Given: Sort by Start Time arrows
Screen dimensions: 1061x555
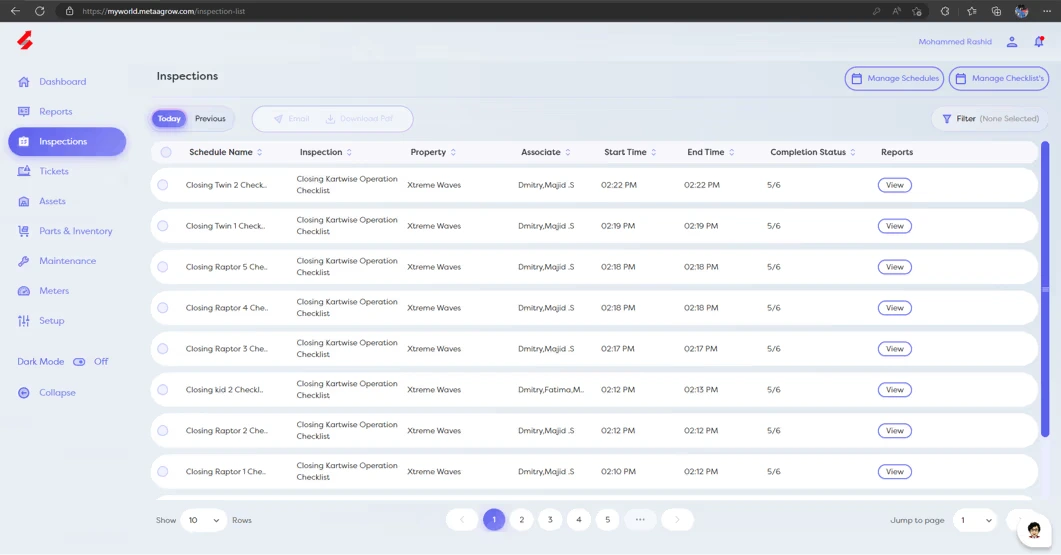Looking at the screenshot, I should pyautogui.click(x=654, y=152).
